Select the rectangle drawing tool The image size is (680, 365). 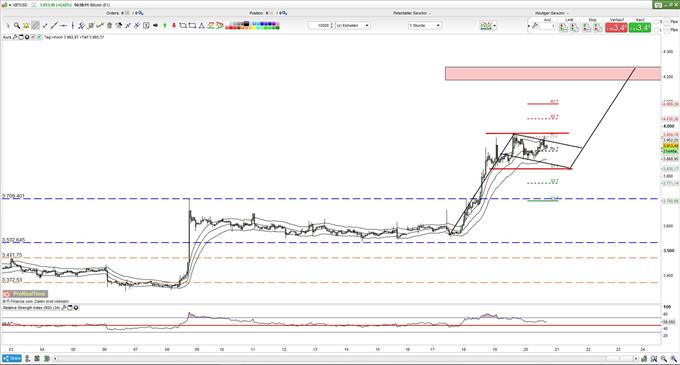(x=193, y=26)
